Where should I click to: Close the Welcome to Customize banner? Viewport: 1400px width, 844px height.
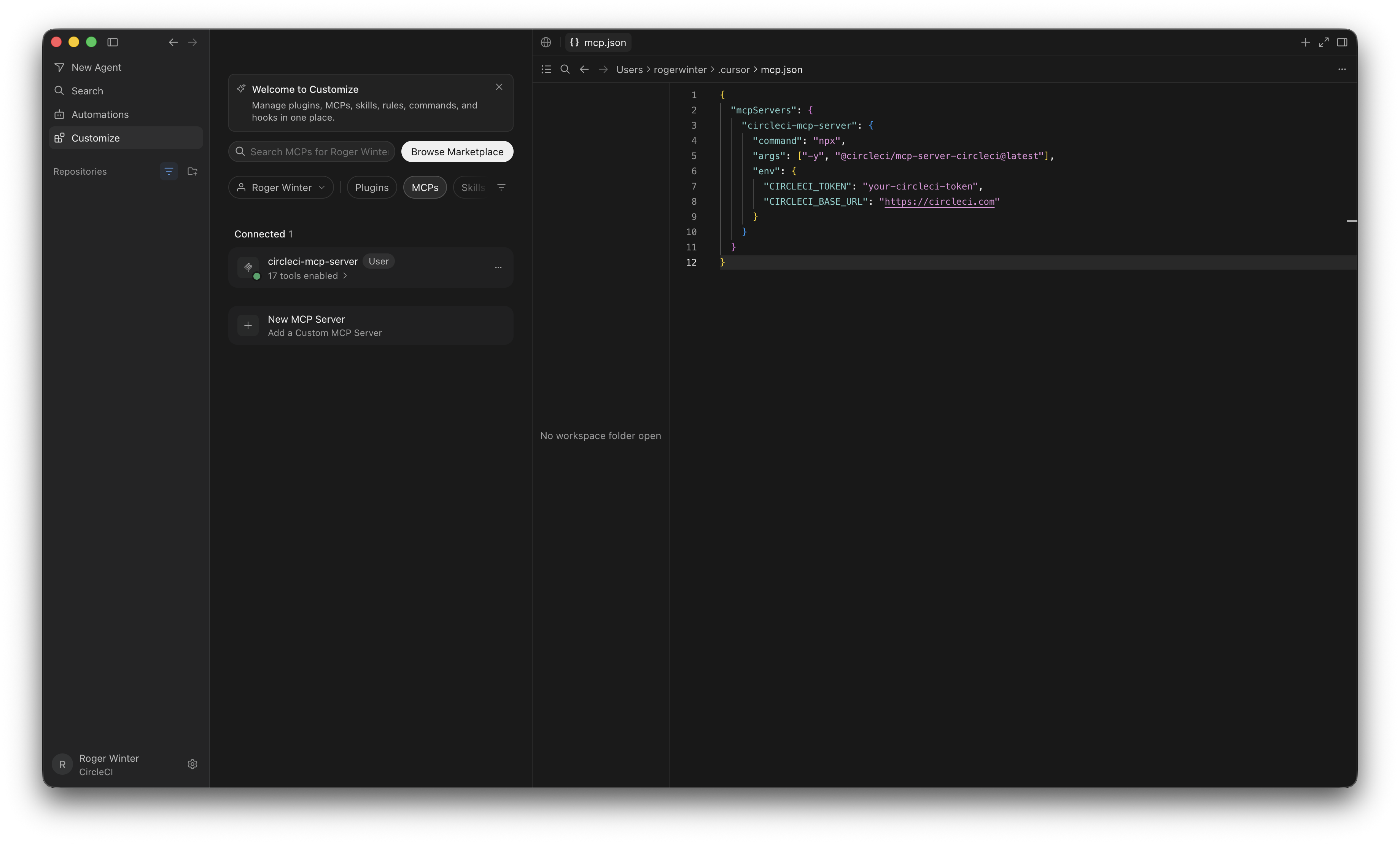[499, 87]
